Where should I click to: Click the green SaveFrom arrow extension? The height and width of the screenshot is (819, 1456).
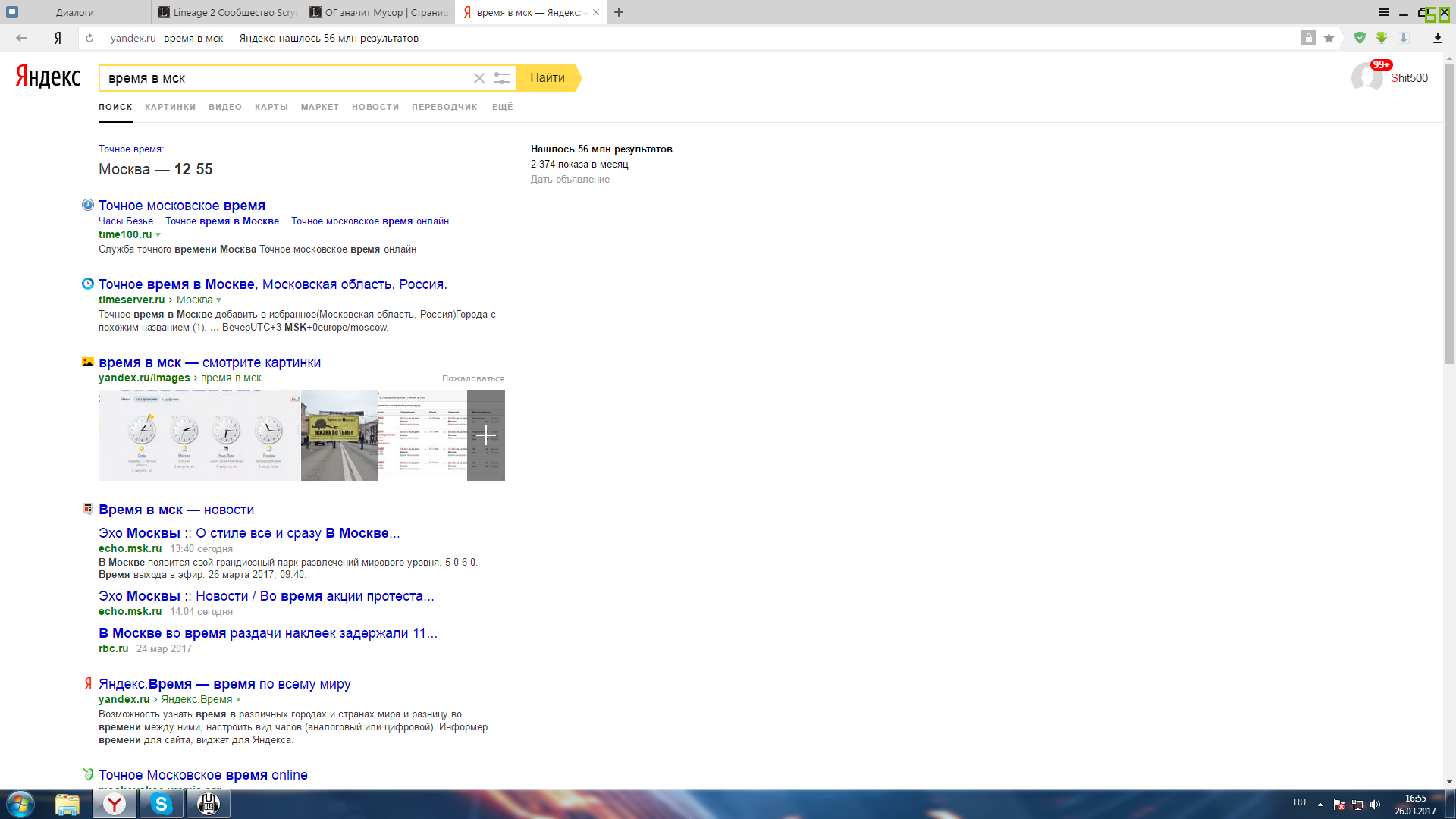point(1382,38)
